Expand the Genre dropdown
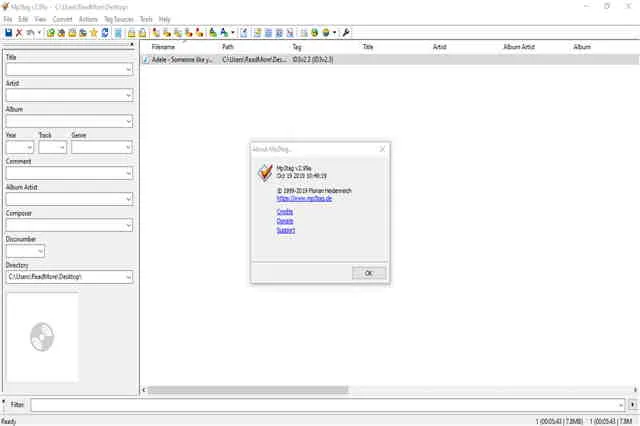Image resolution: width=640 pixels, height=426 pixels. (x=128, y=147)
